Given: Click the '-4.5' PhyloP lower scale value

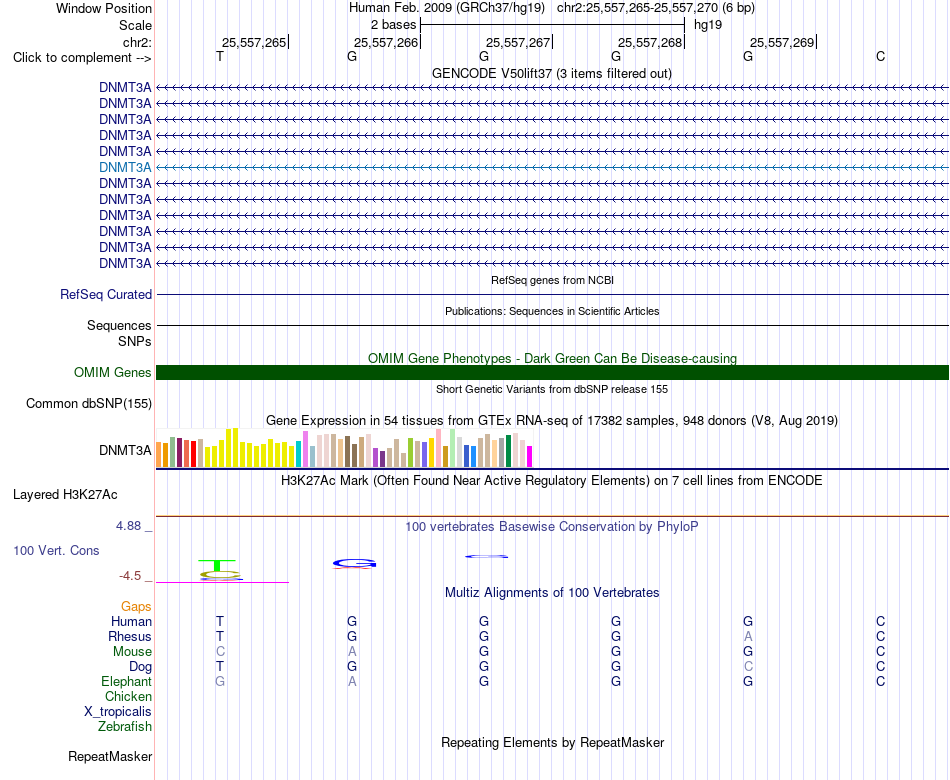Looking at the screenshot, I should pyautogui.click(x=130, y=576).
